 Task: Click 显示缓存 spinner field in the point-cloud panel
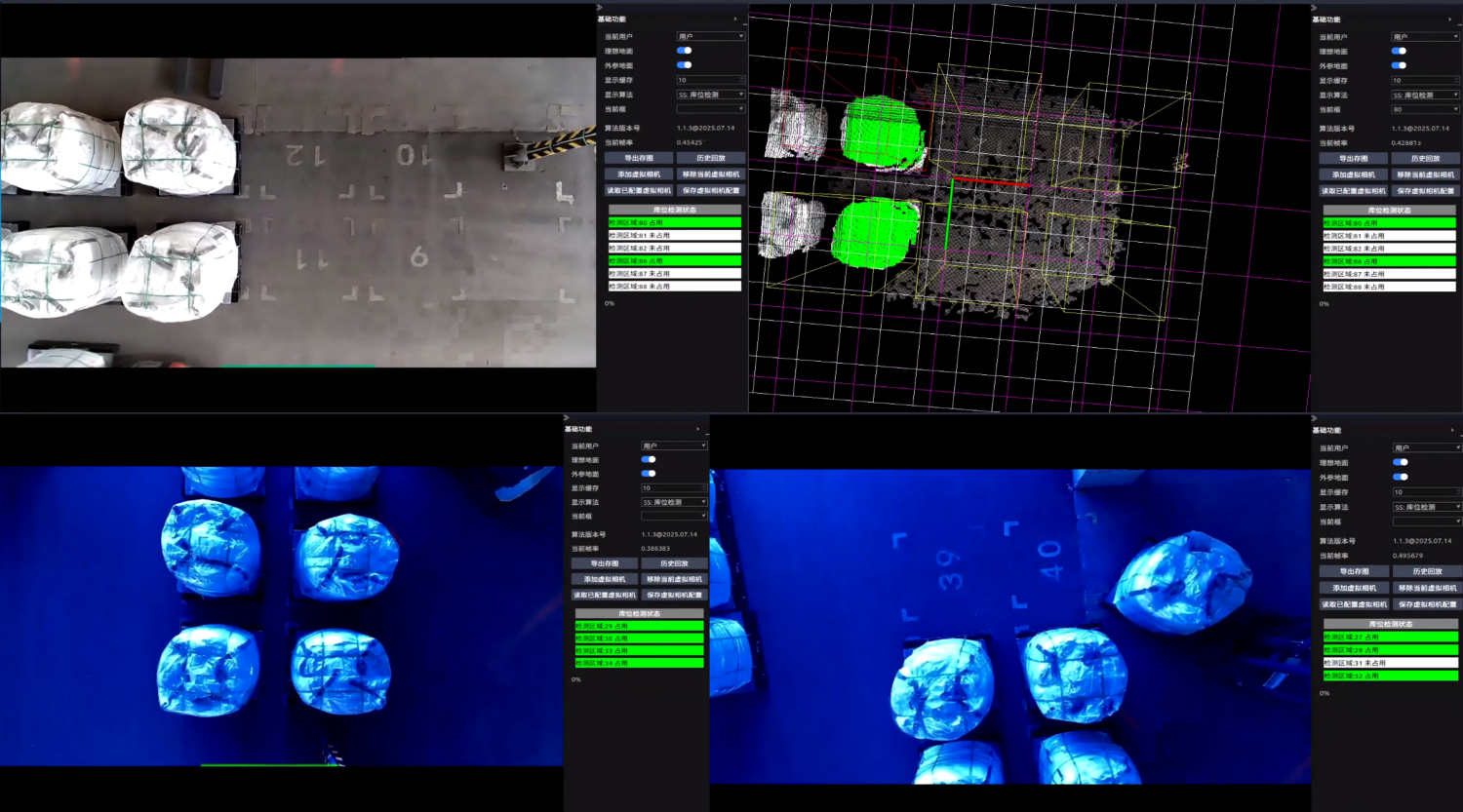coord(1424,81)
